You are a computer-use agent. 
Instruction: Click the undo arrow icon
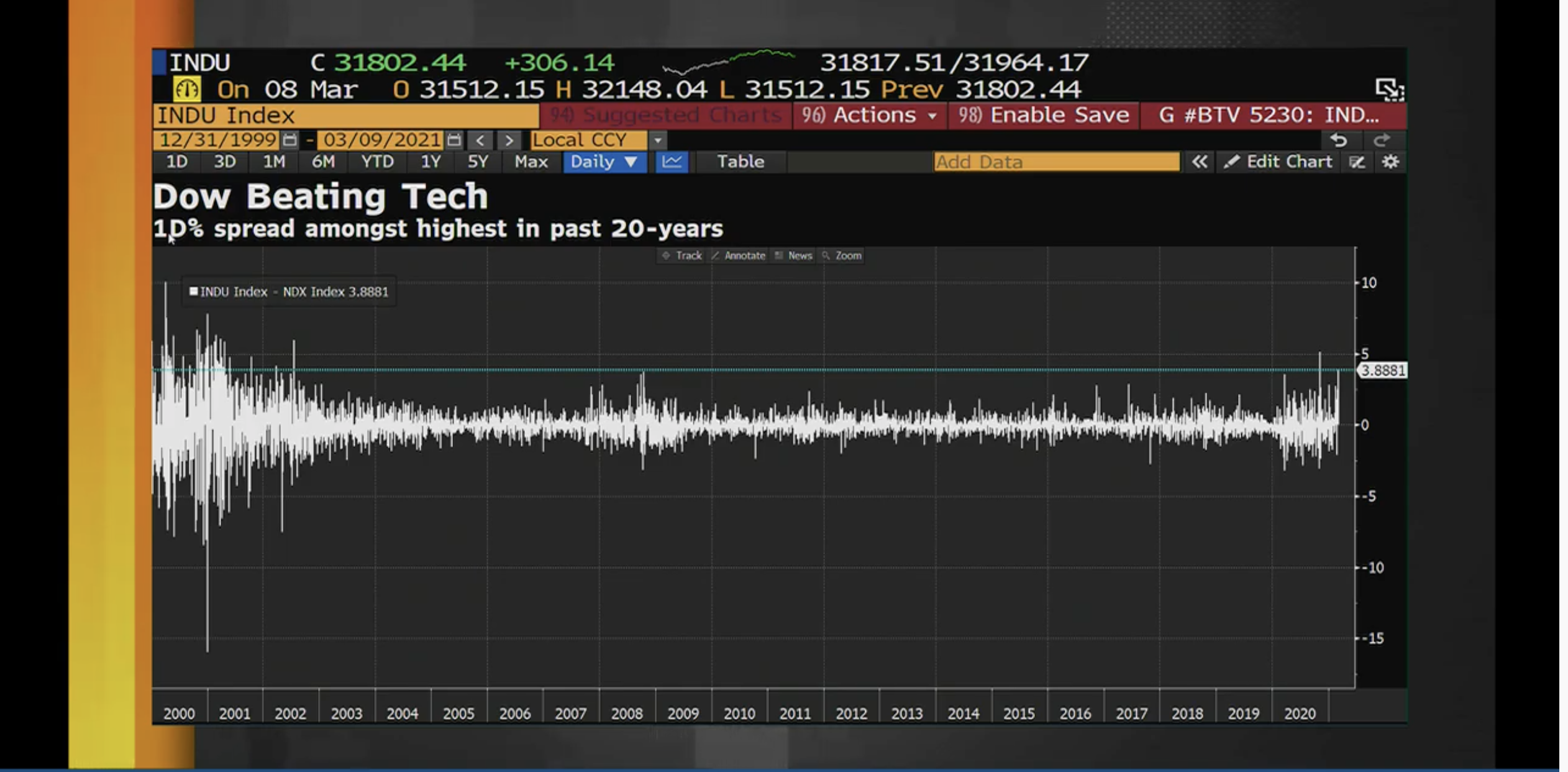point(1339,140)
